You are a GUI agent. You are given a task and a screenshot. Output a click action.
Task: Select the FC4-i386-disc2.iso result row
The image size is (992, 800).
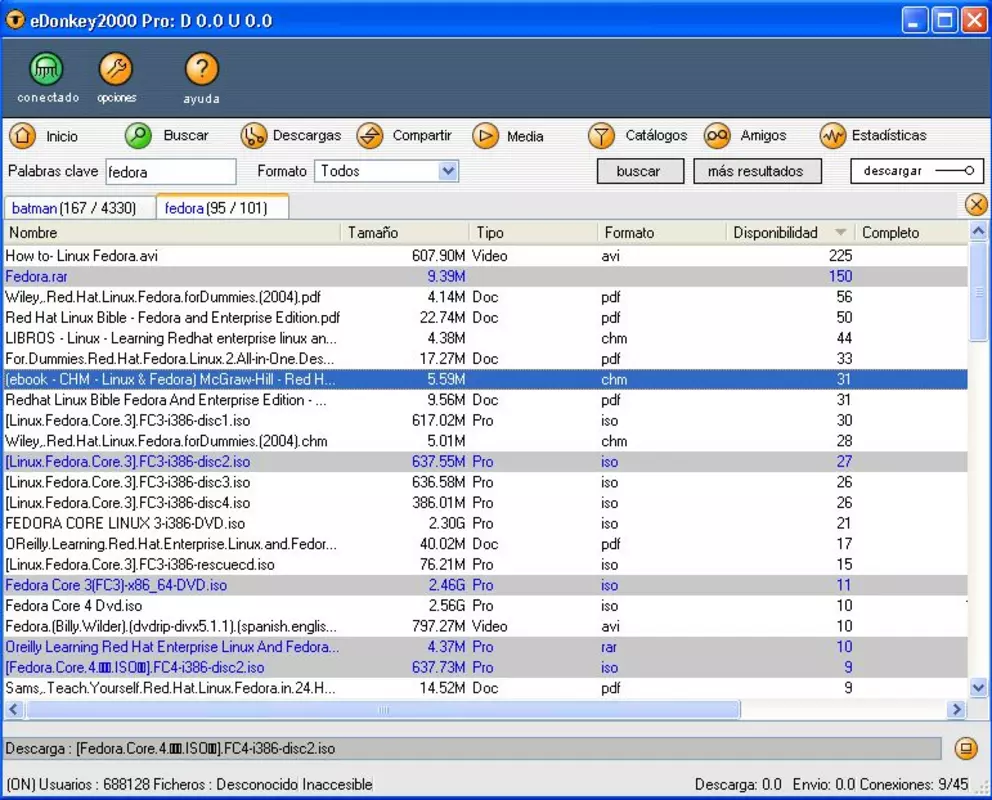(x=486, y=667)
